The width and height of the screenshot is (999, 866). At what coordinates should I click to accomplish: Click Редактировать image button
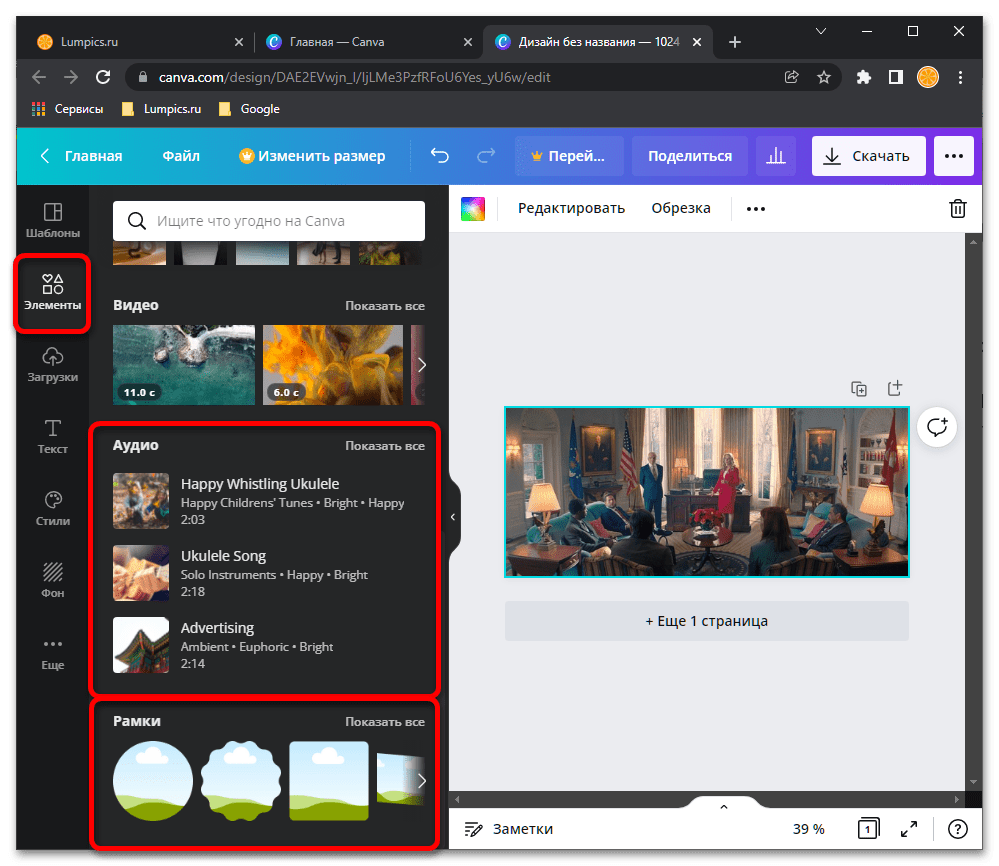(x=571, y=208)
